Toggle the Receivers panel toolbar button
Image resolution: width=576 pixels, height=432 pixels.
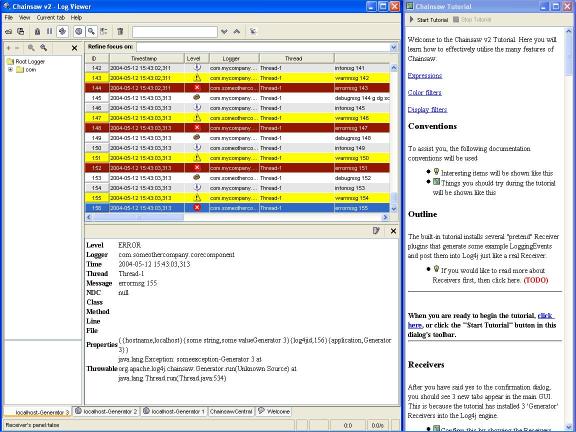click(x=62, y=32)
